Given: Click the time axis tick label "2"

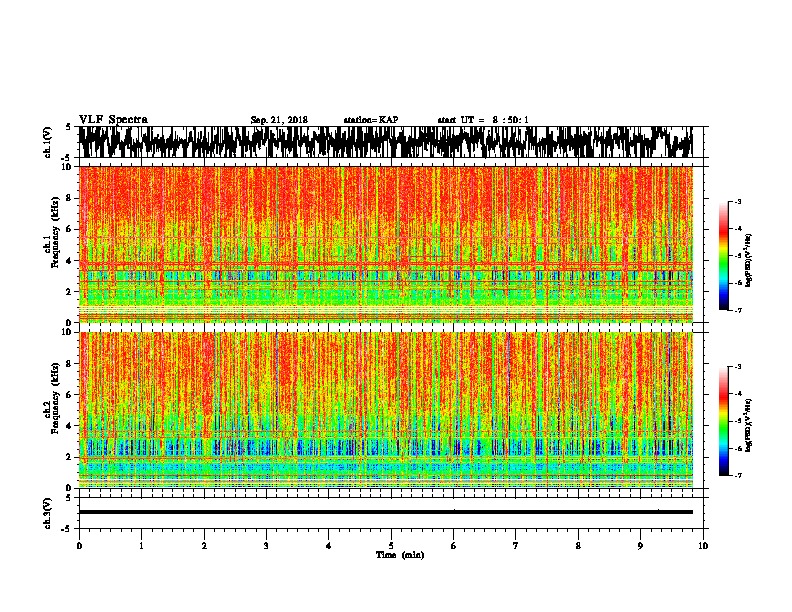Looking at the screenshot, I should 204,546.
